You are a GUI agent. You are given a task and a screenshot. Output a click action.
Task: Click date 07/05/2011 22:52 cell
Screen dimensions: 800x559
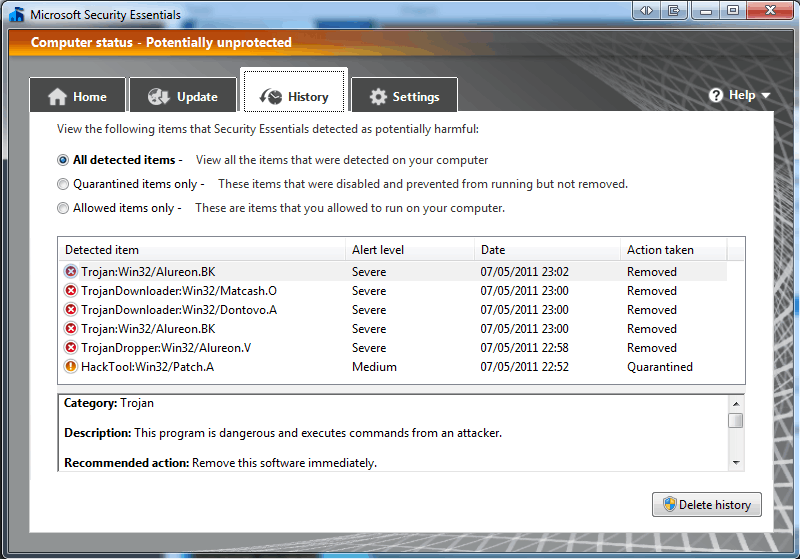pos(524,367)
